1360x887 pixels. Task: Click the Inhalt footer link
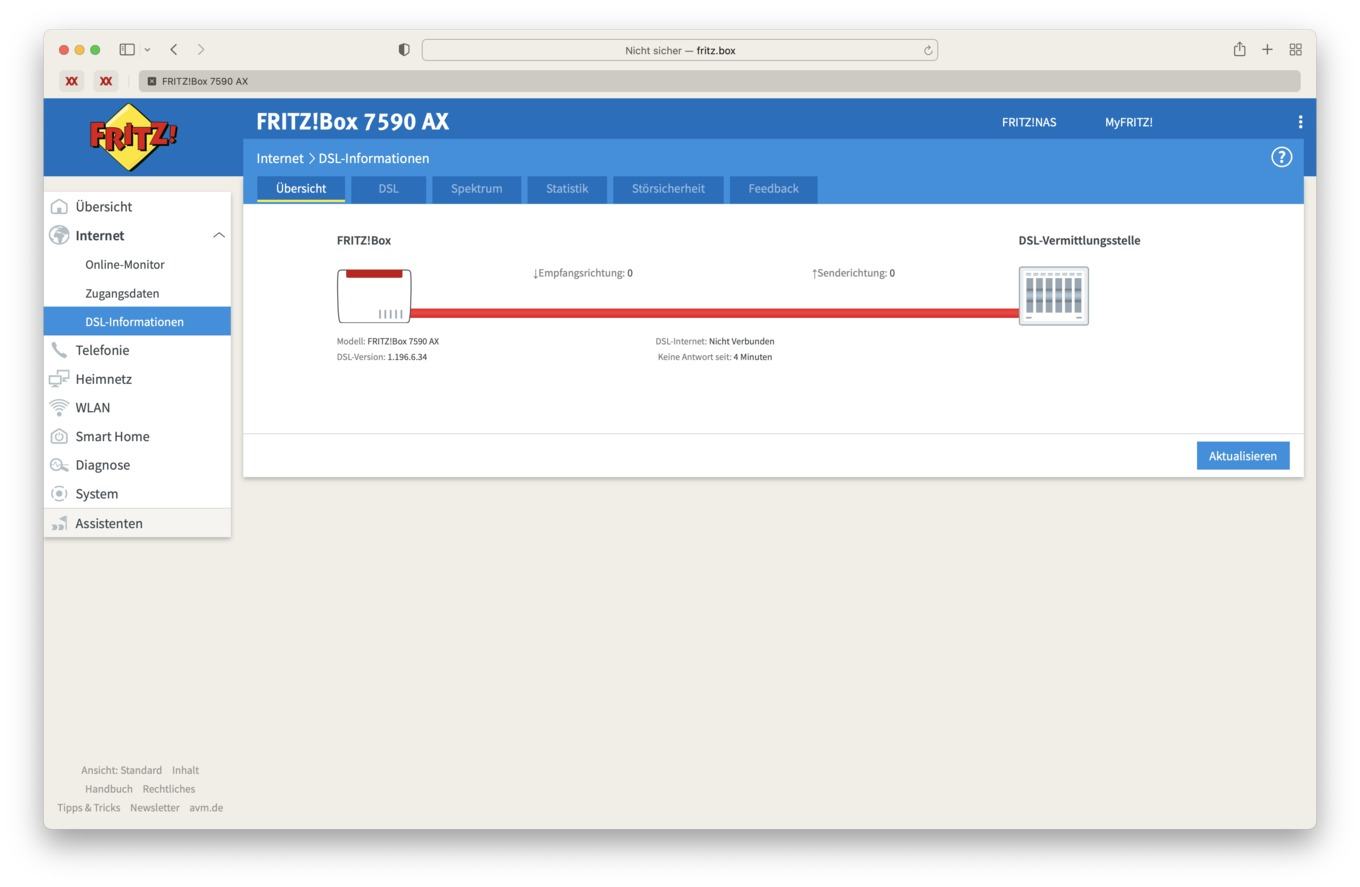coord(185,770)
